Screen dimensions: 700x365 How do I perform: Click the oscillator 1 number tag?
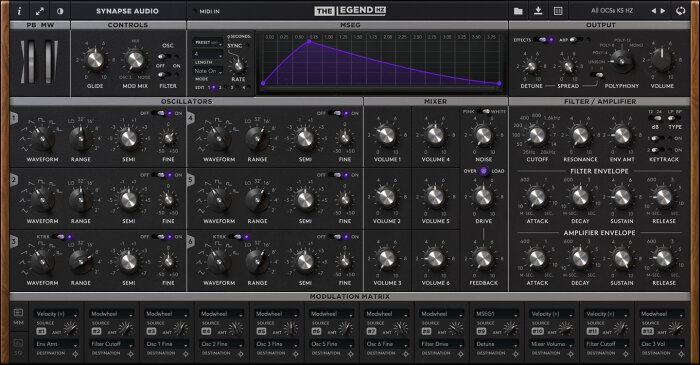coord(15,118)
